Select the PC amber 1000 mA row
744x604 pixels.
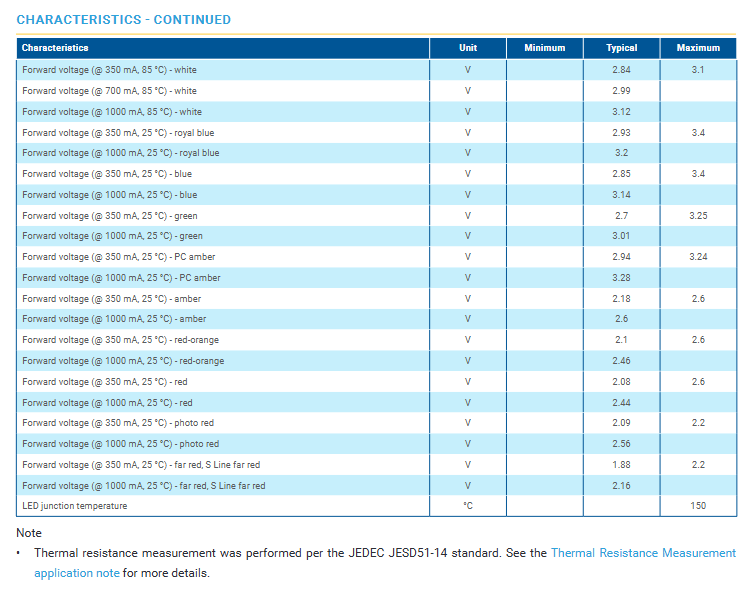(x=376, y=278)
